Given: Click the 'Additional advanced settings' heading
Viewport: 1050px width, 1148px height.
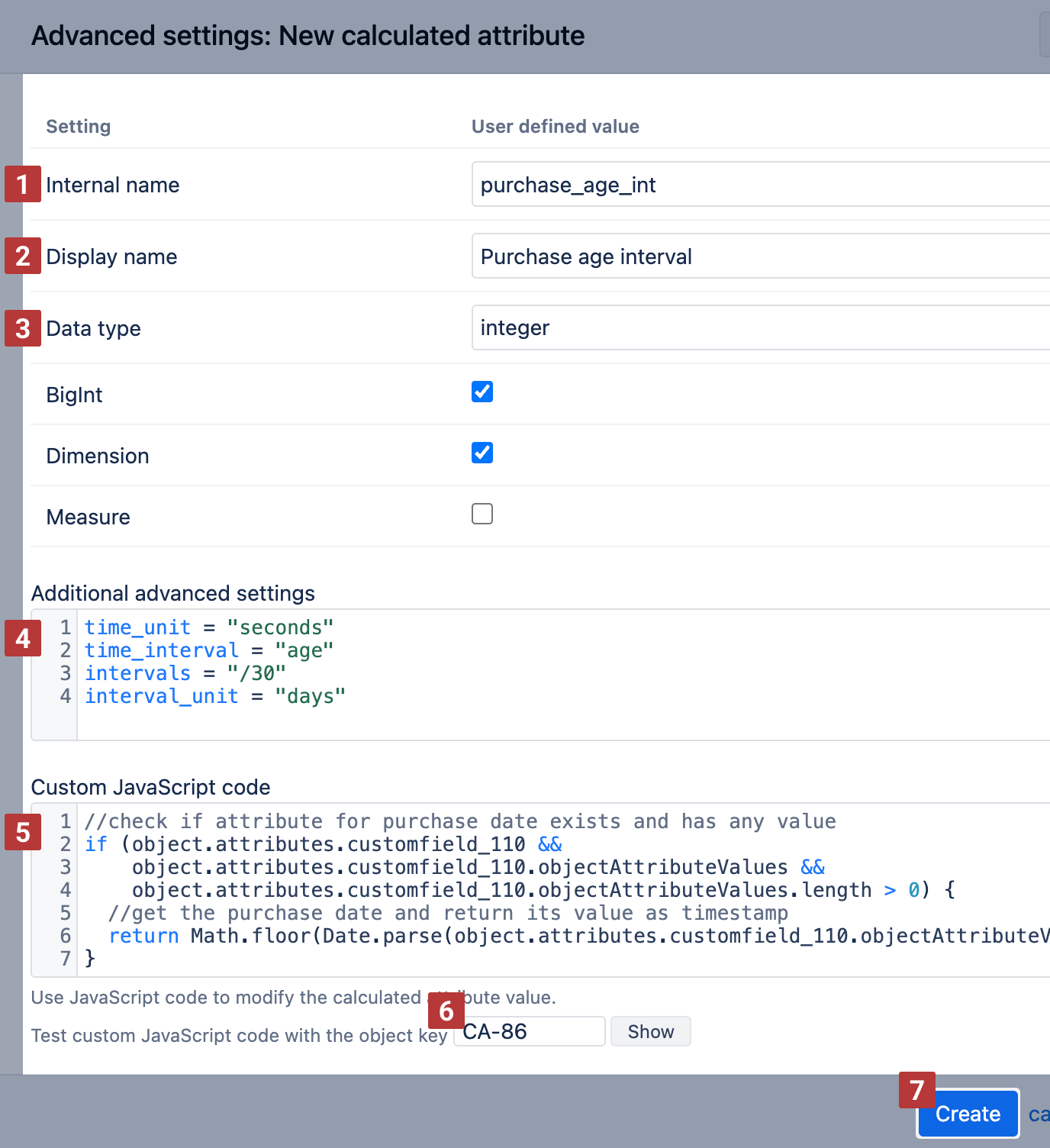Looking at the screenshot, I should (x=173, y=593).
